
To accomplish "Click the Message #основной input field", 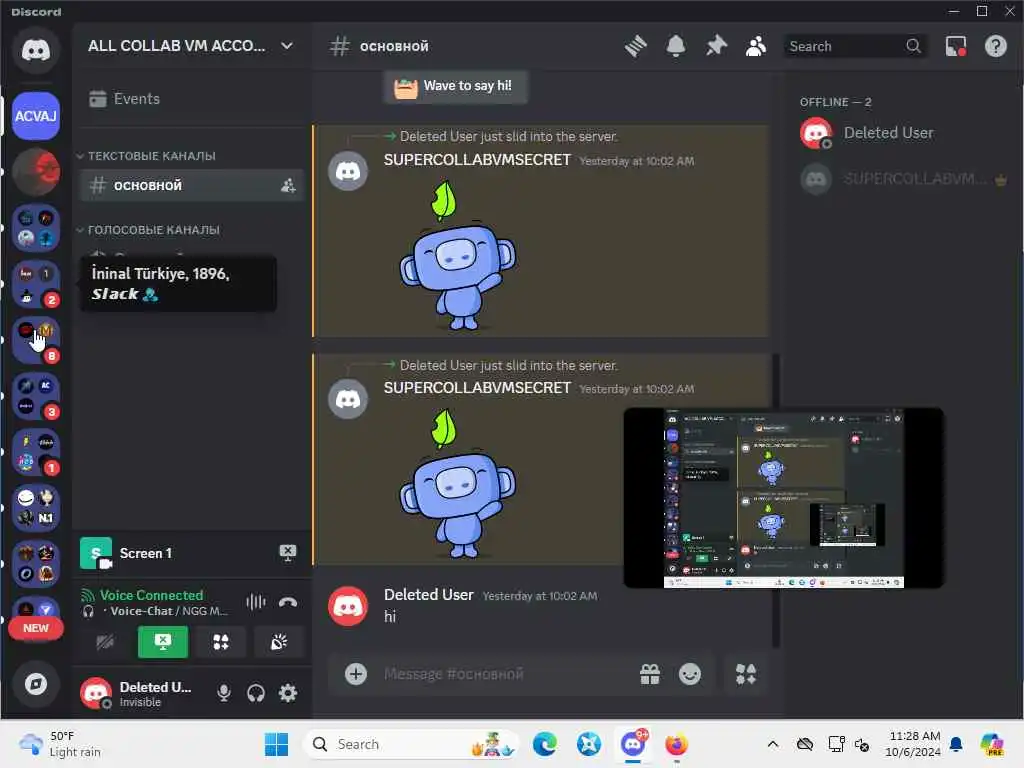I will (503, 674).
